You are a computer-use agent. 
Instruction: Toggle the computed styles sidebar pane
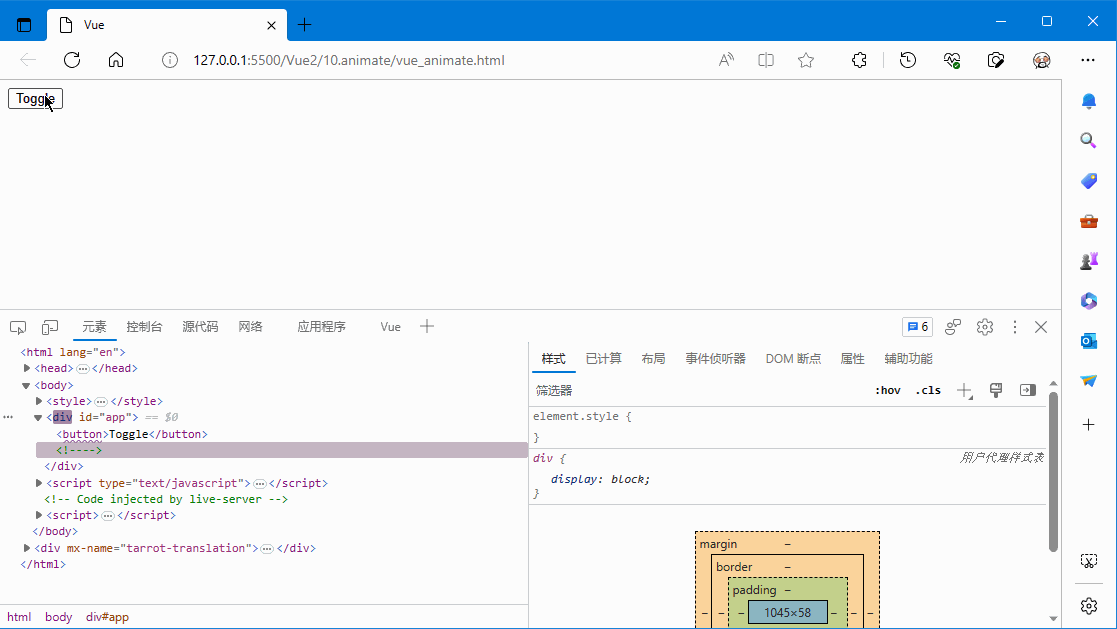click(x=1027, y=390)
